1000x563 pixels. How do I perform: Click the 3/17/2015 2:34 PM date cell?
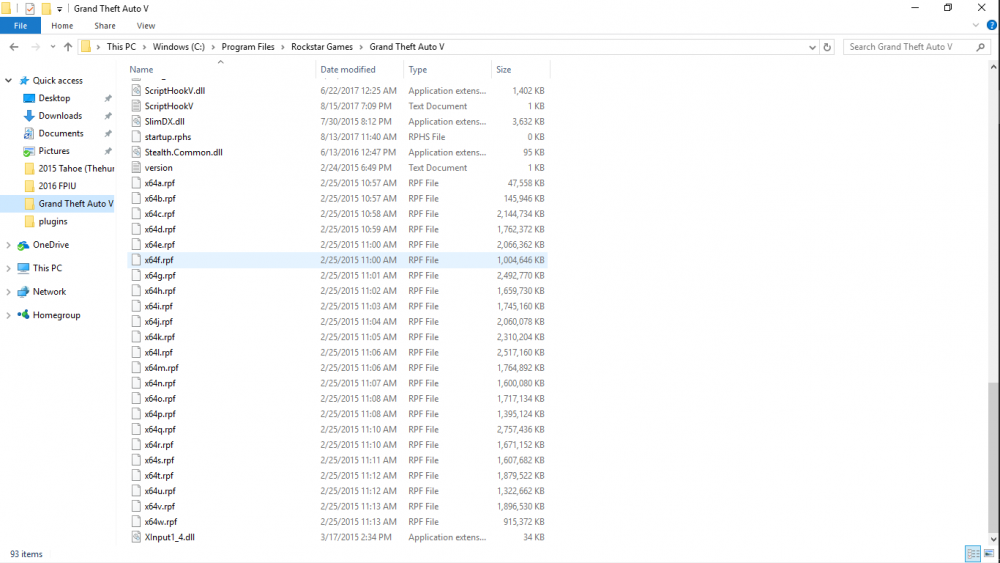pos(356,537)
